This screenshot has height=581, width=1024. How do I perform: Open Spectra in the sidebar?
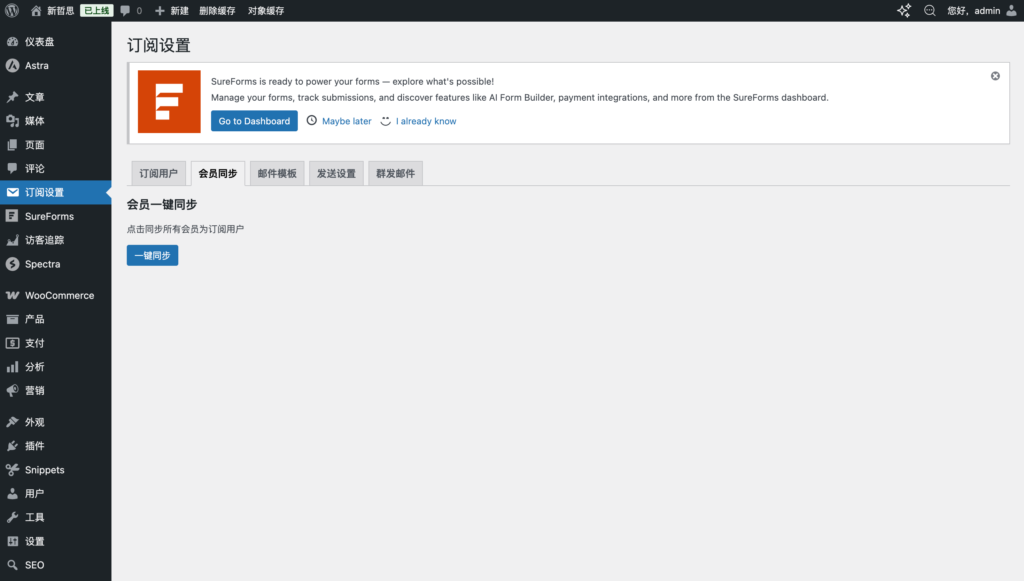(x=42, y=264)
